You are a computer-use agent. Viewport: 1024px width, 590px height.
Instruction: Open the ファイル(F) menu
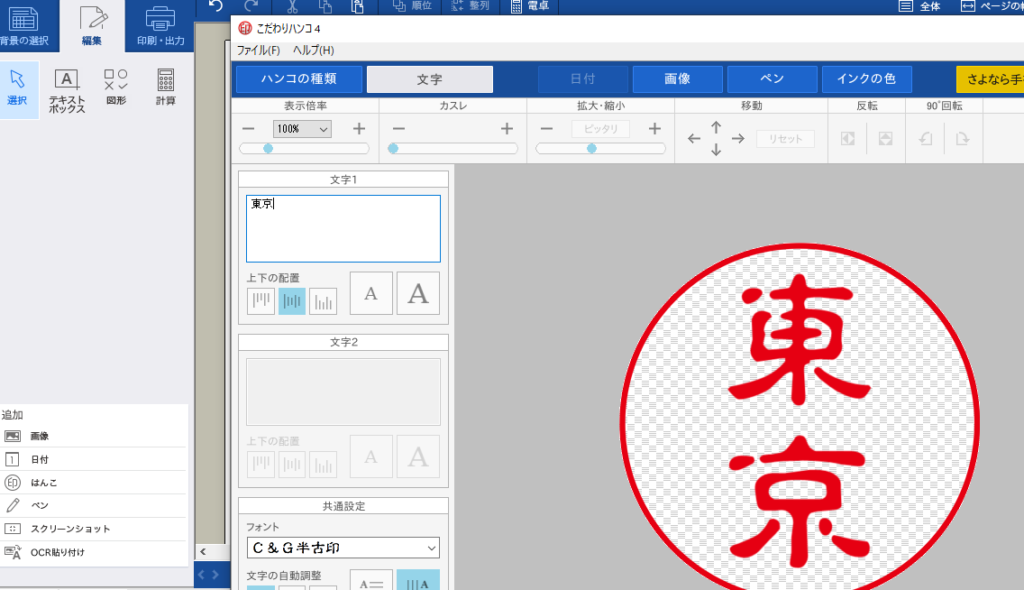(x=258, y=50)
